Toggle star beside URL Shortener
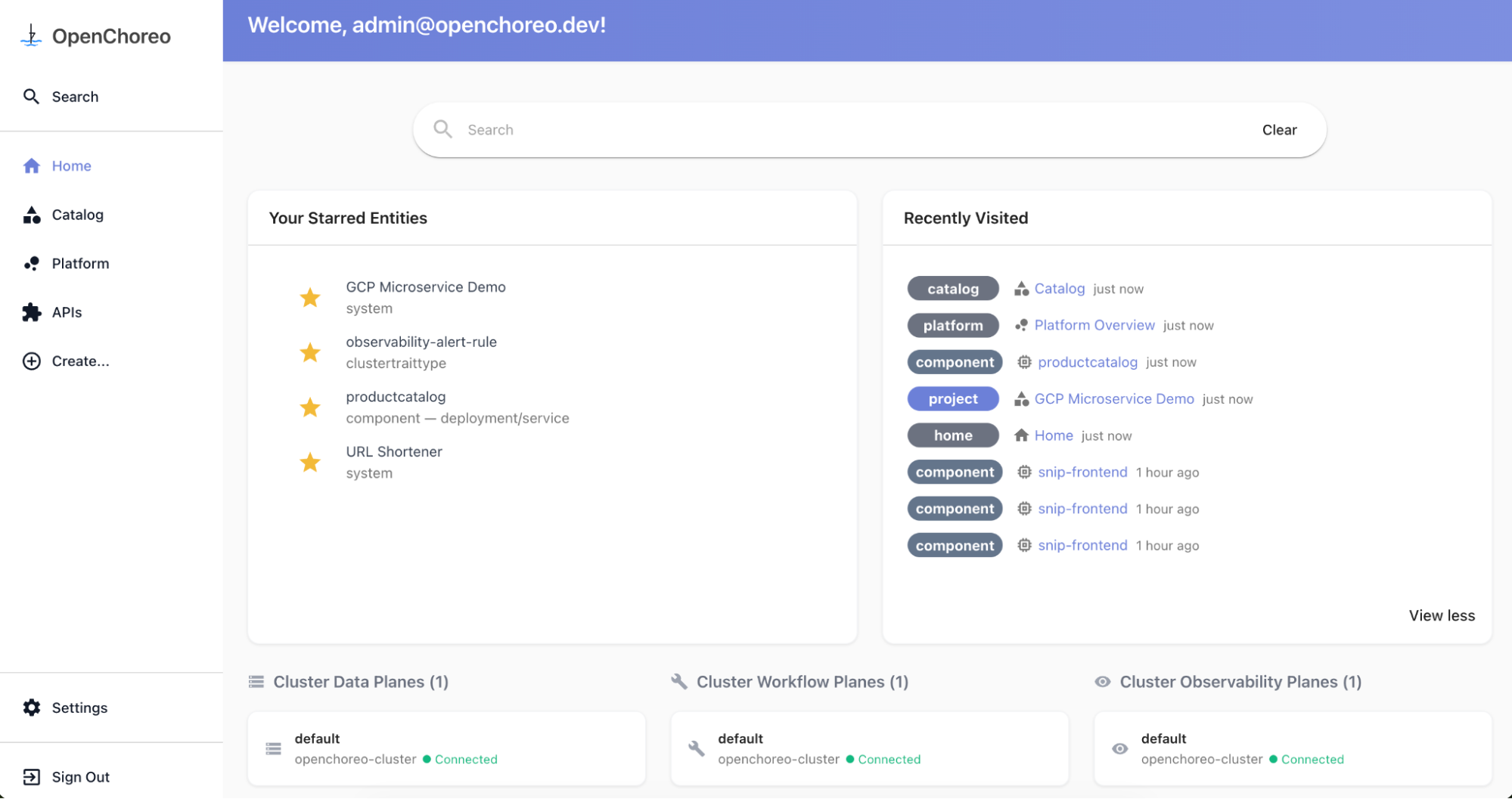This screenshot has height=799, width=1512. tap(310, 462)
